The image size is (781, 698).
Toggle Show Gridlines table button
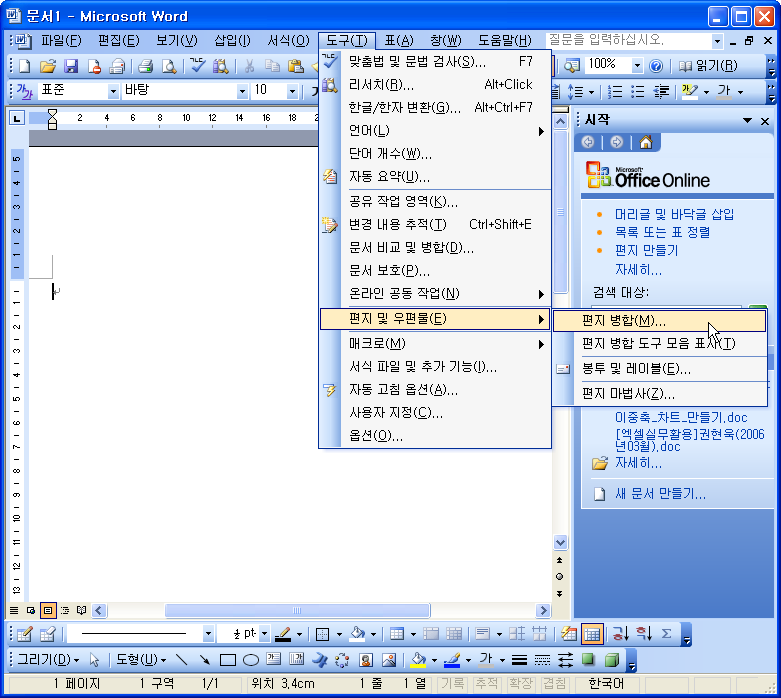[x=592, y=634]
